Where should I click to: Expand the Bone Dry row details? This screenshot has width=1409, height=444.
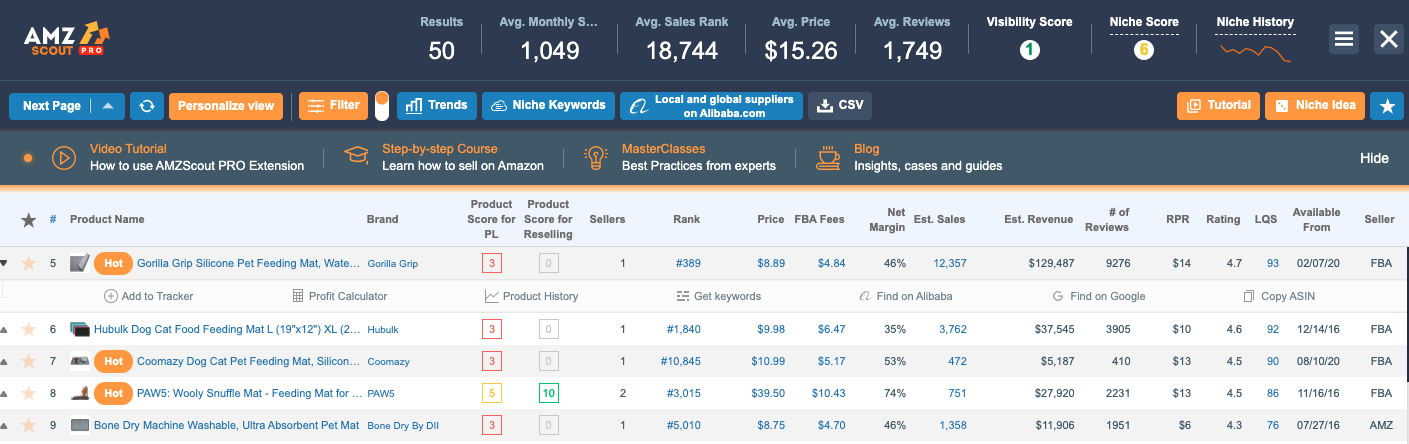[x=4, y=425]
